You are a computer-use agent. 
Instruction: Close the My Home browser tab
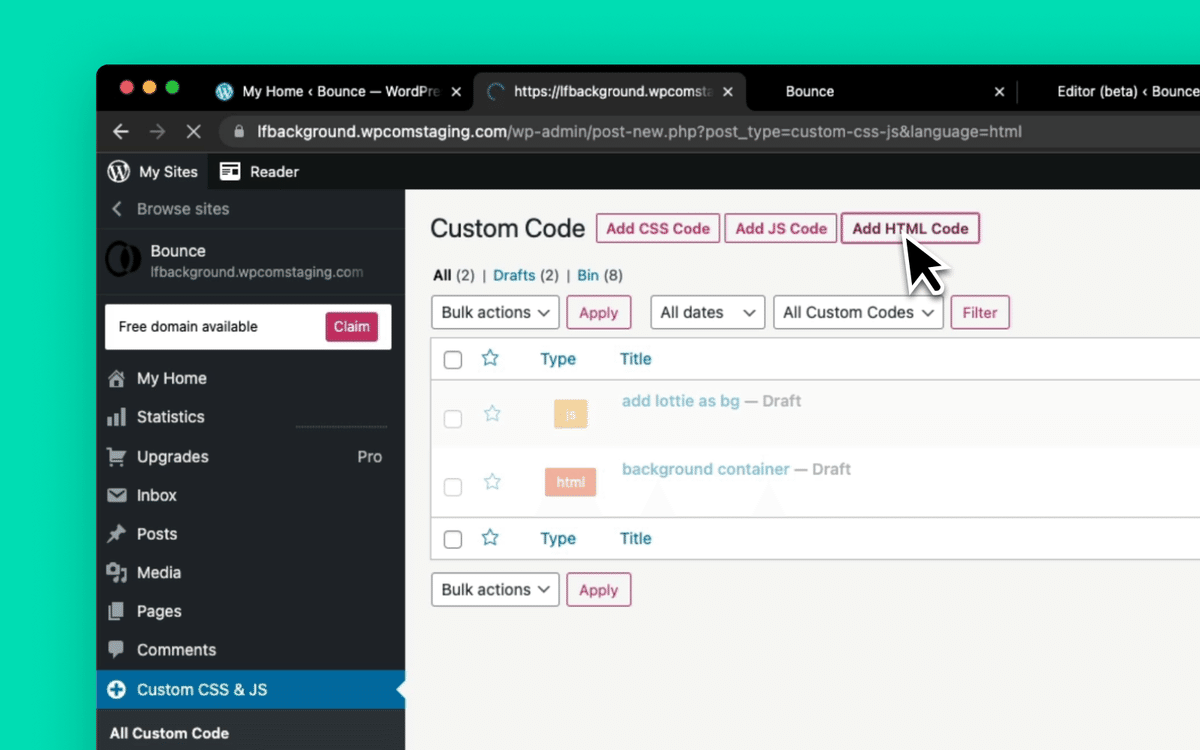(456, 91)
